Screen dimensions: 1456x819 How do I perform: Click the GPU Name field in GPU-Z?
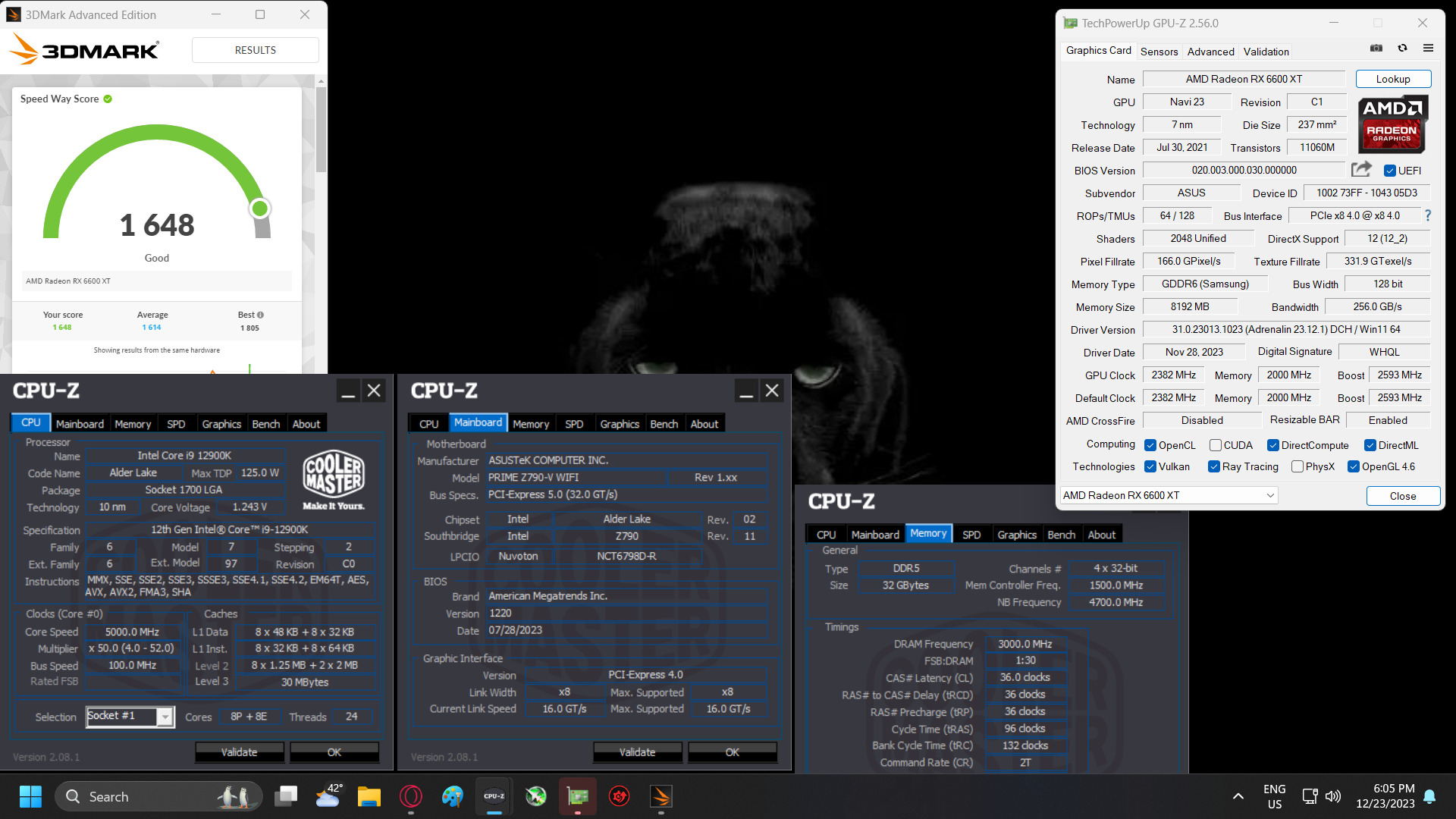point(1244,79)
